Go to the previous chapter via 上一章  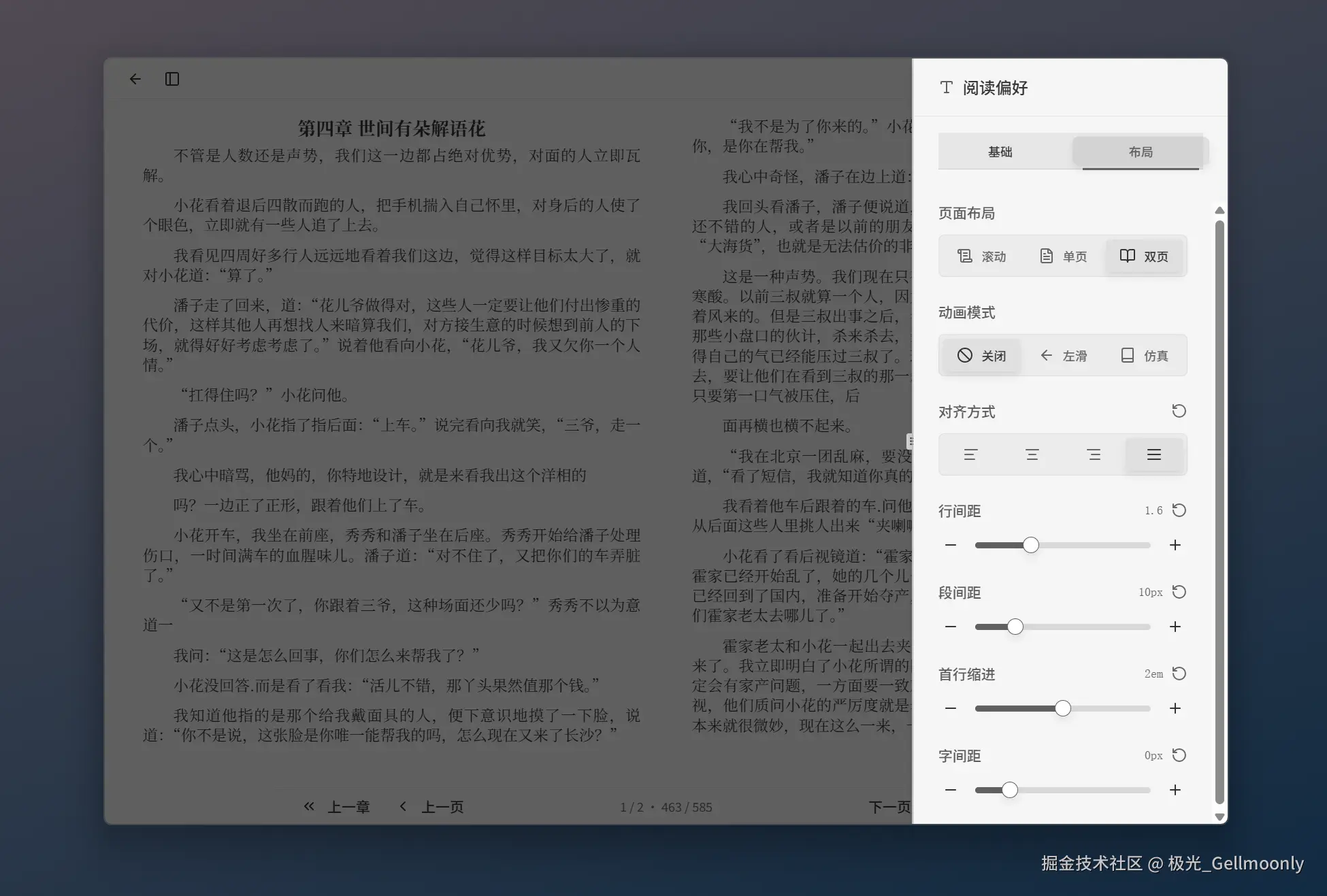coord(338,807)
